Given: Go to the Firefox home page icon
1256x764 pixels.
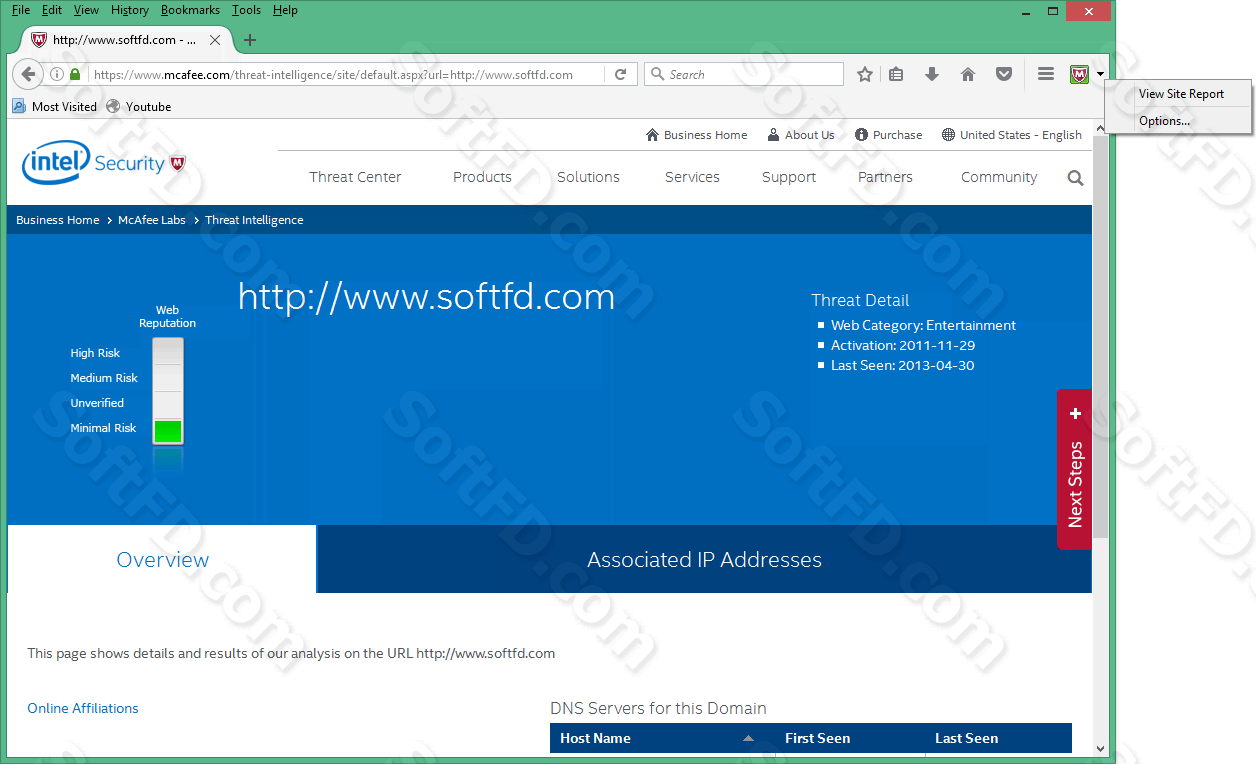Looking at the screenshot, I should [968, 74].
